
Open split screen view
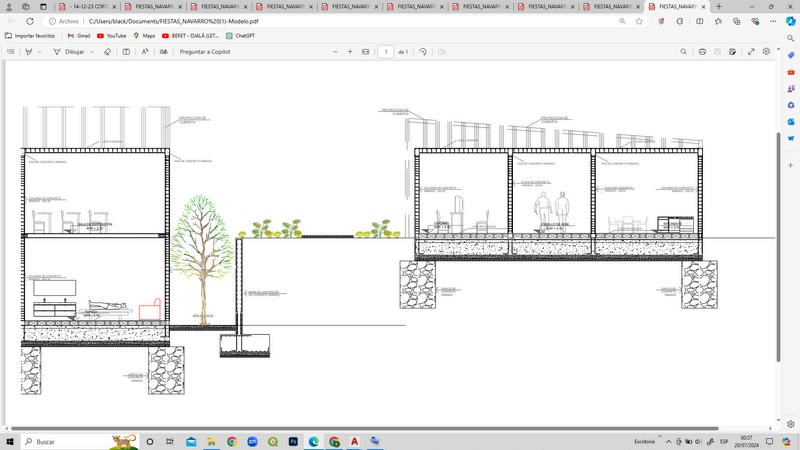pyautogui.click(x=699, y=21)
